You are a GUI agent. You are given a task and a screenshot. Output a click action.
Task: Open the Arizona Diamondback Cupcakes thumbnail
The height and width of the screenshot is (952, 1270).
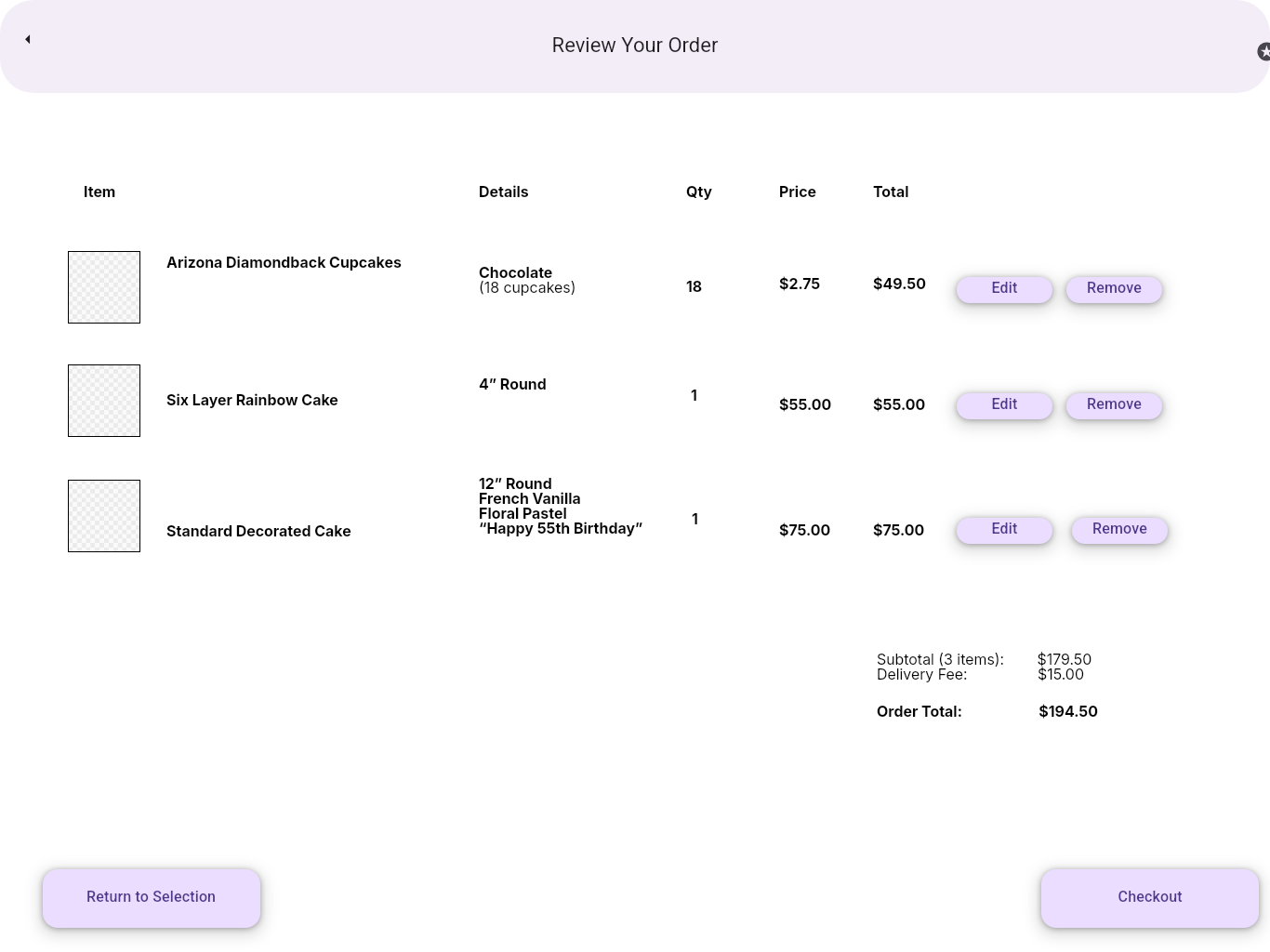point(104,287)
